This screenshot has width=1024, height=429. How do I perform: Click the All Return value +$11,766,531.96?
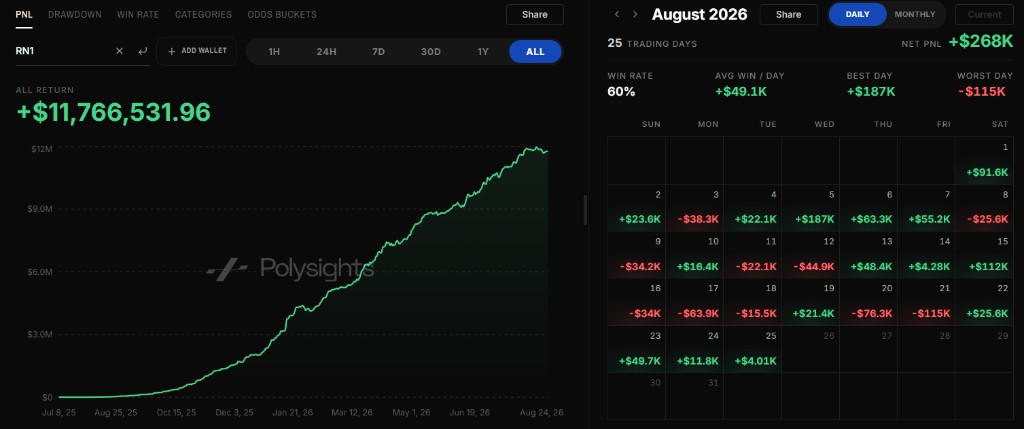pos(114,112)
